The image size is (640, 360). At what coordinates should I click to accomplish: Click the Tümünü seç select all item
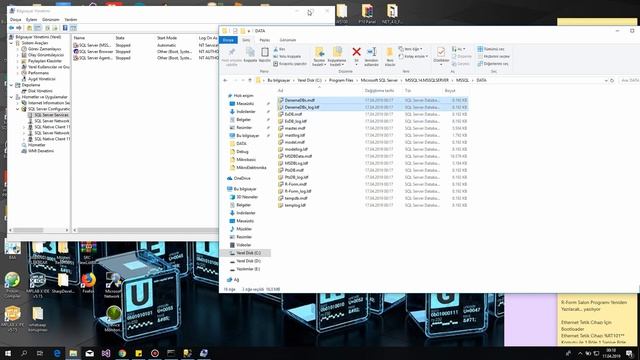point(491,49)
